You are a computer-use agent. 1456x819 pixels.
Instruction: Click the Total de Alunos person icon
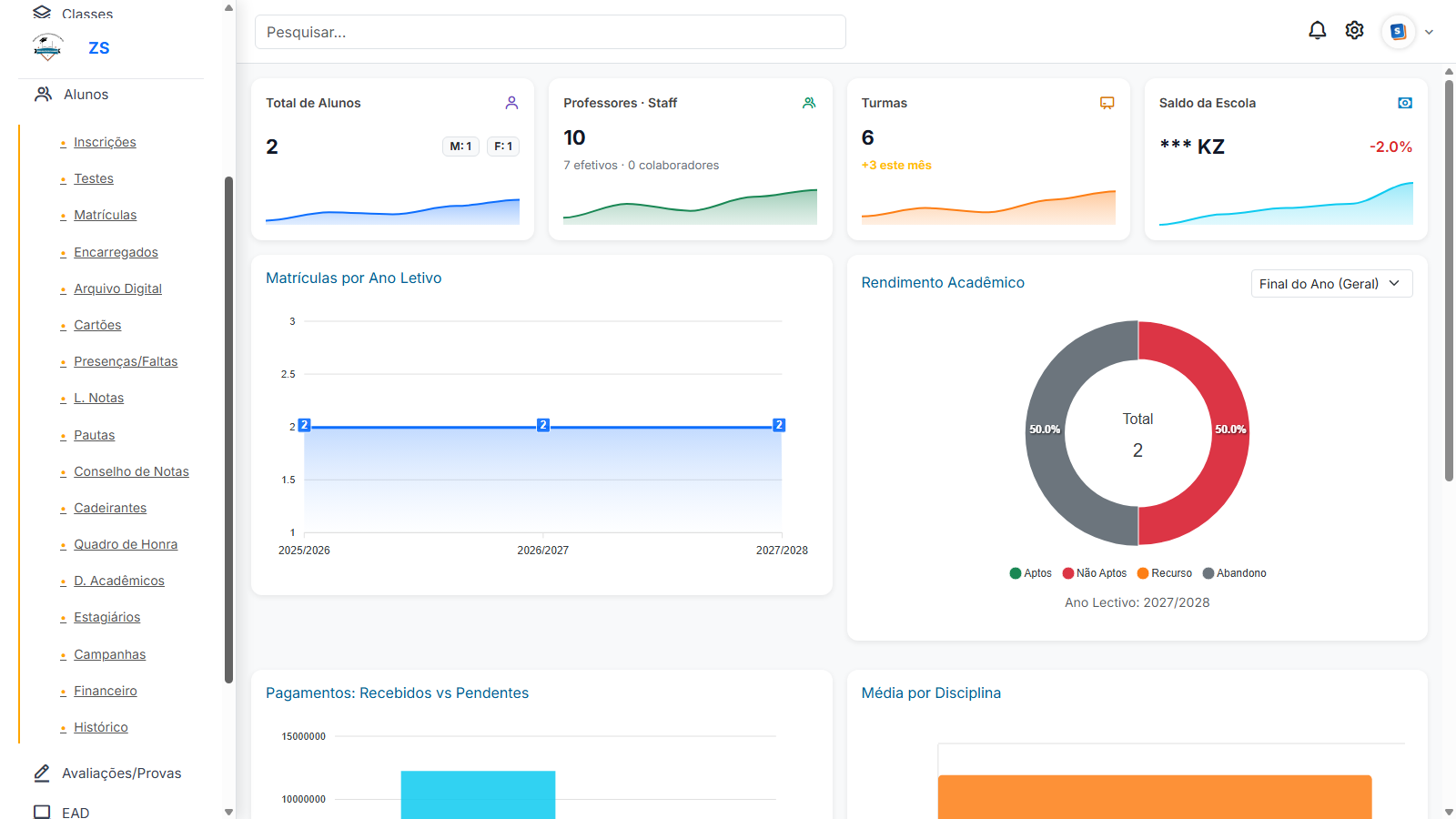click(x=511, y=103)
